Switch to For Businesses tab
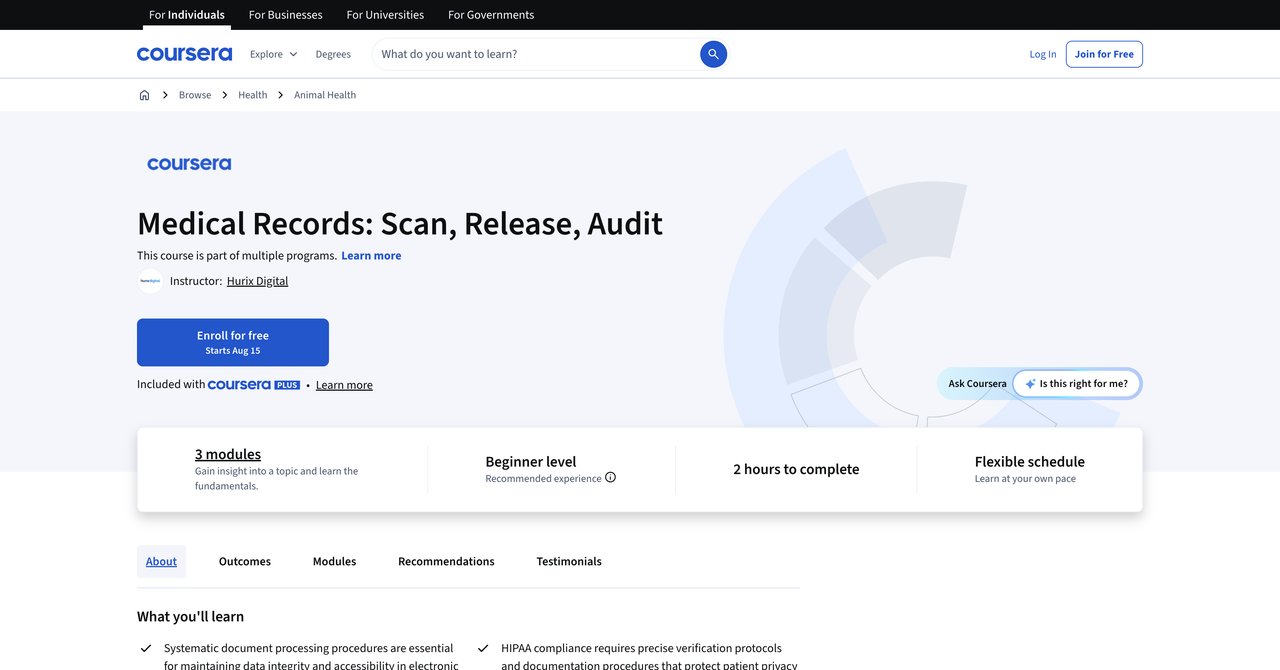The width and height of the screenshot is (1280, 670). 285,15
